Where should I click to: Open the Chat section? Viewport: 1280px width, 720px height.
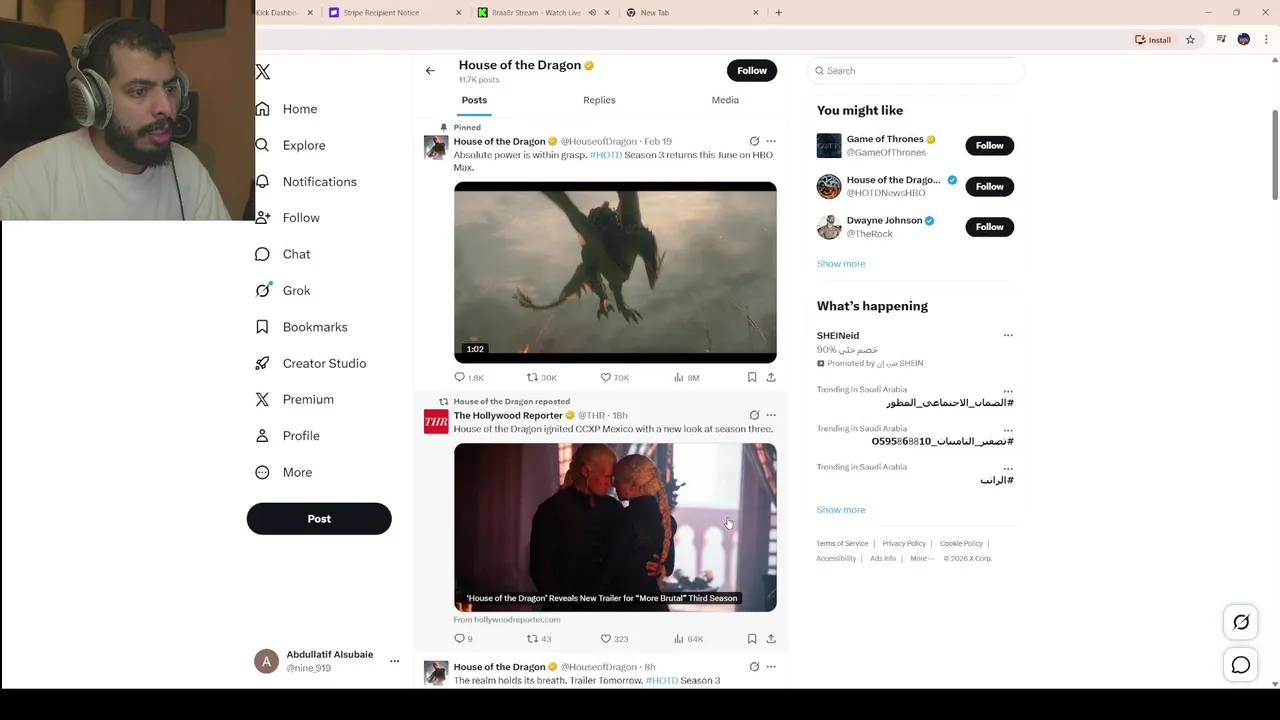(x=283, y=254)
